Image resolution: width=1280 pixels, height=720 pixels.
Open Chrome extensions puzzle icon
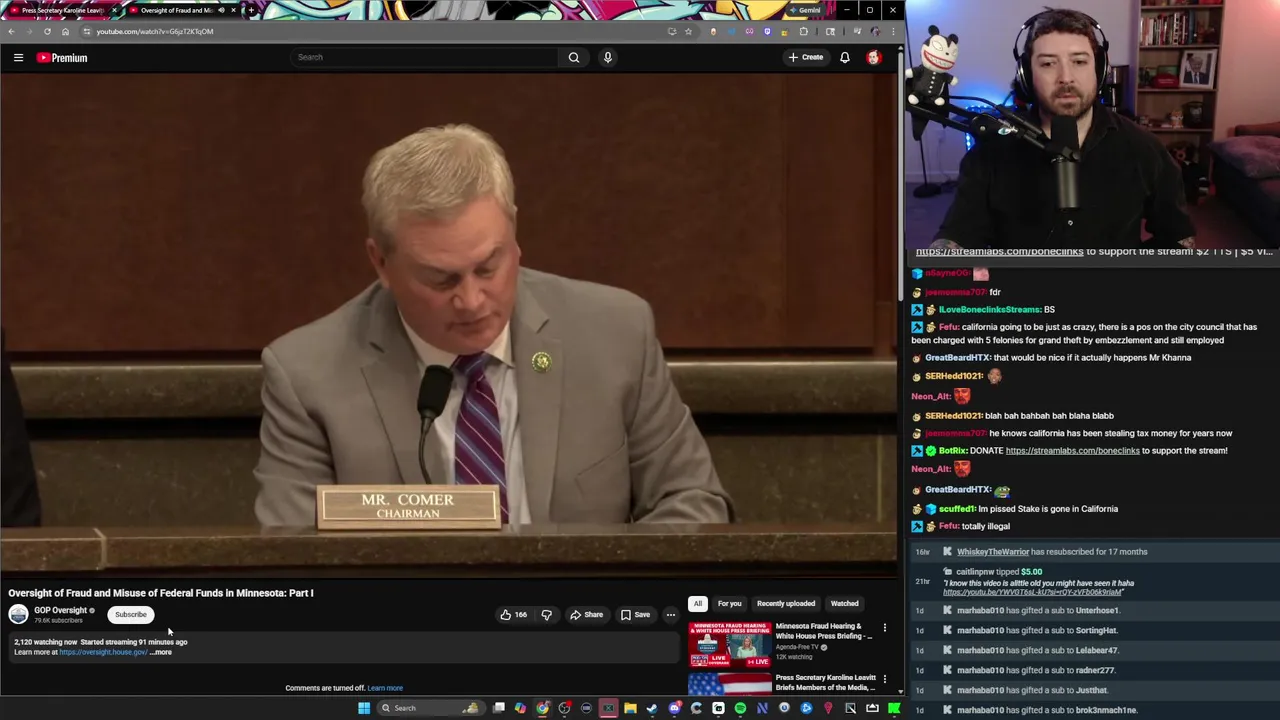pos(804,31)
